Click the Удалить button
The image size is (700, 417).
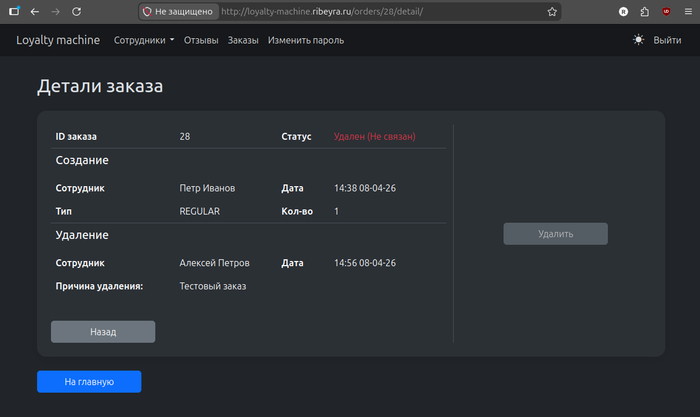click(555, 233)
